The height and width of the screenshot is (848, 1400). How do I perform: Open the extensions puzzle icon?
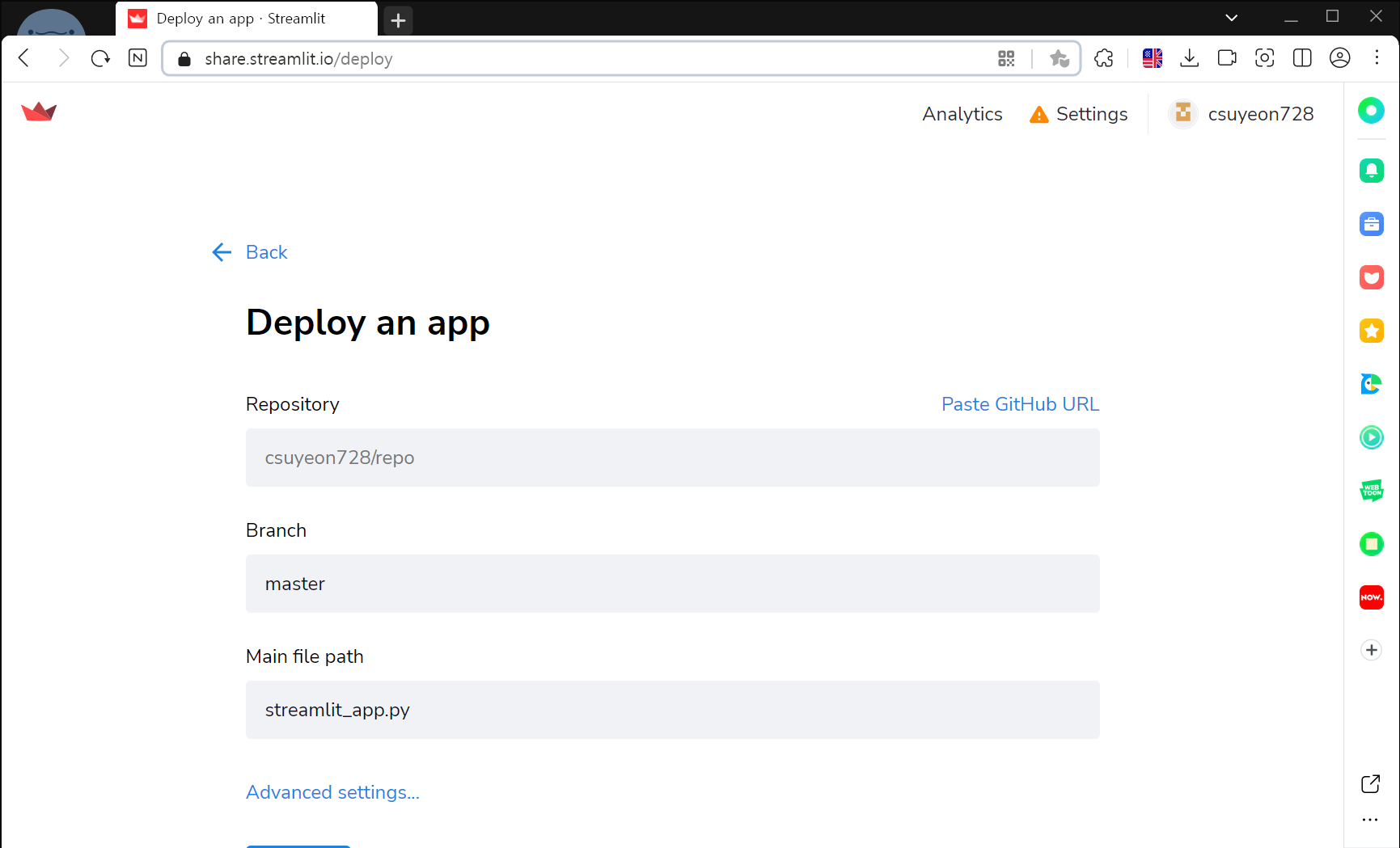coord(1104,58)
